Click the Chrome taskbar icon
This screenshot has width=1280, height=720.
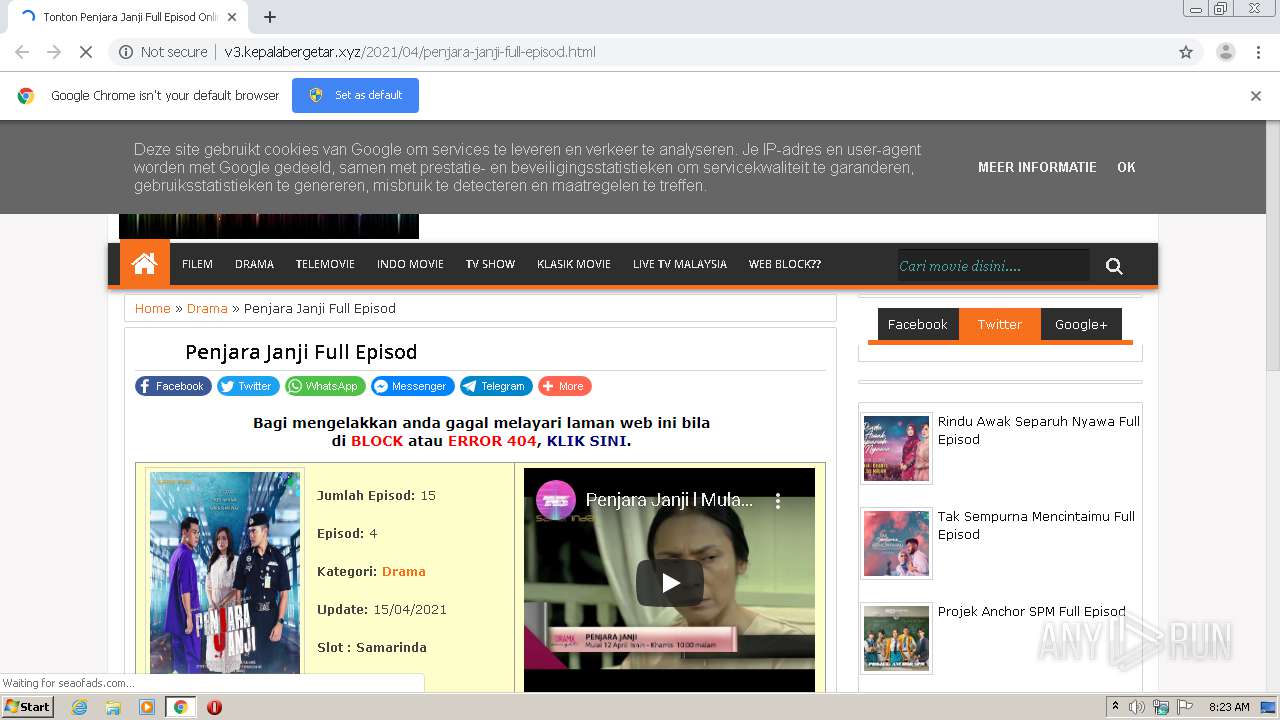tap(180, 707)
